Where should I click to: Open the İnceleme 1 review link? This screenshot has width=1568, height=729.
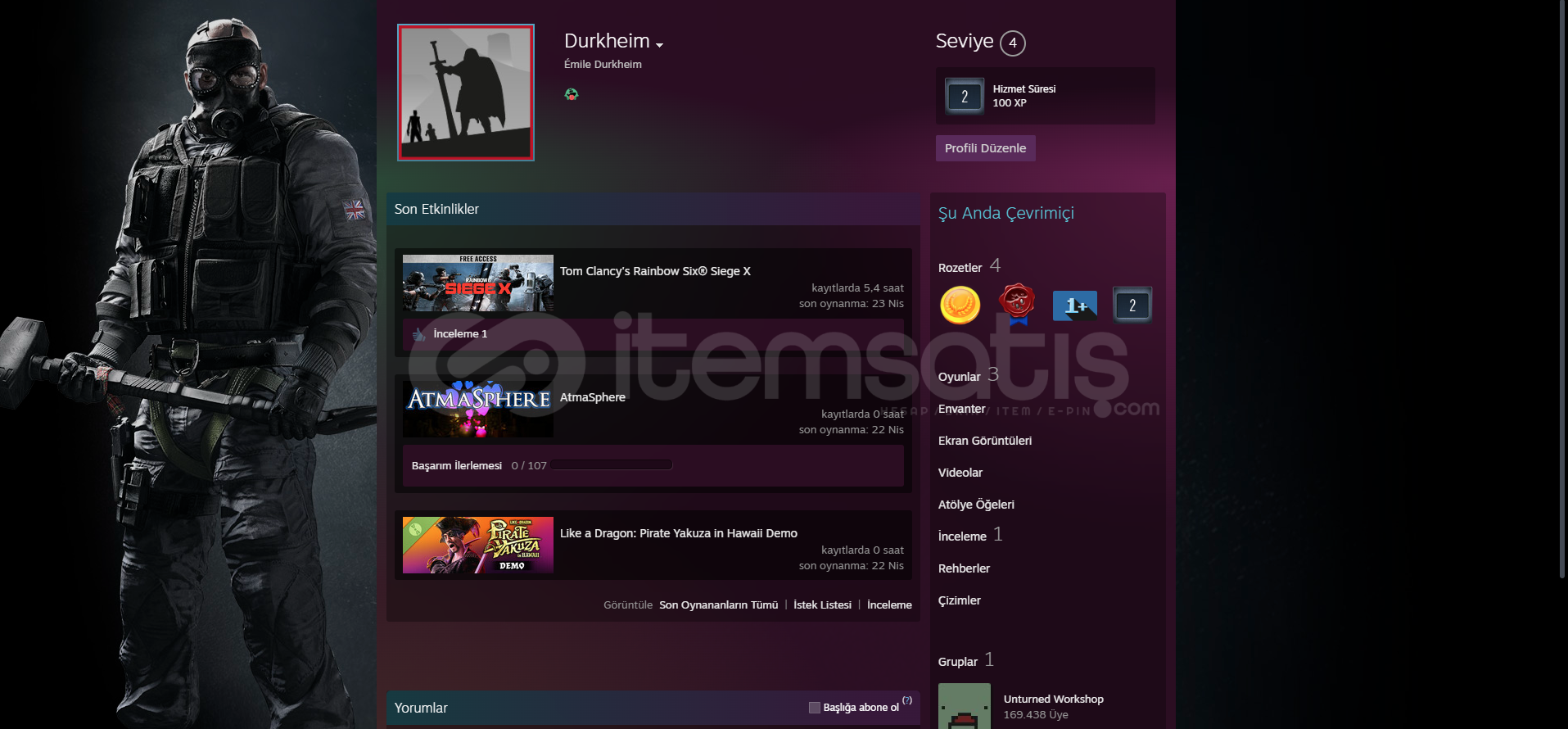[460, 334]
